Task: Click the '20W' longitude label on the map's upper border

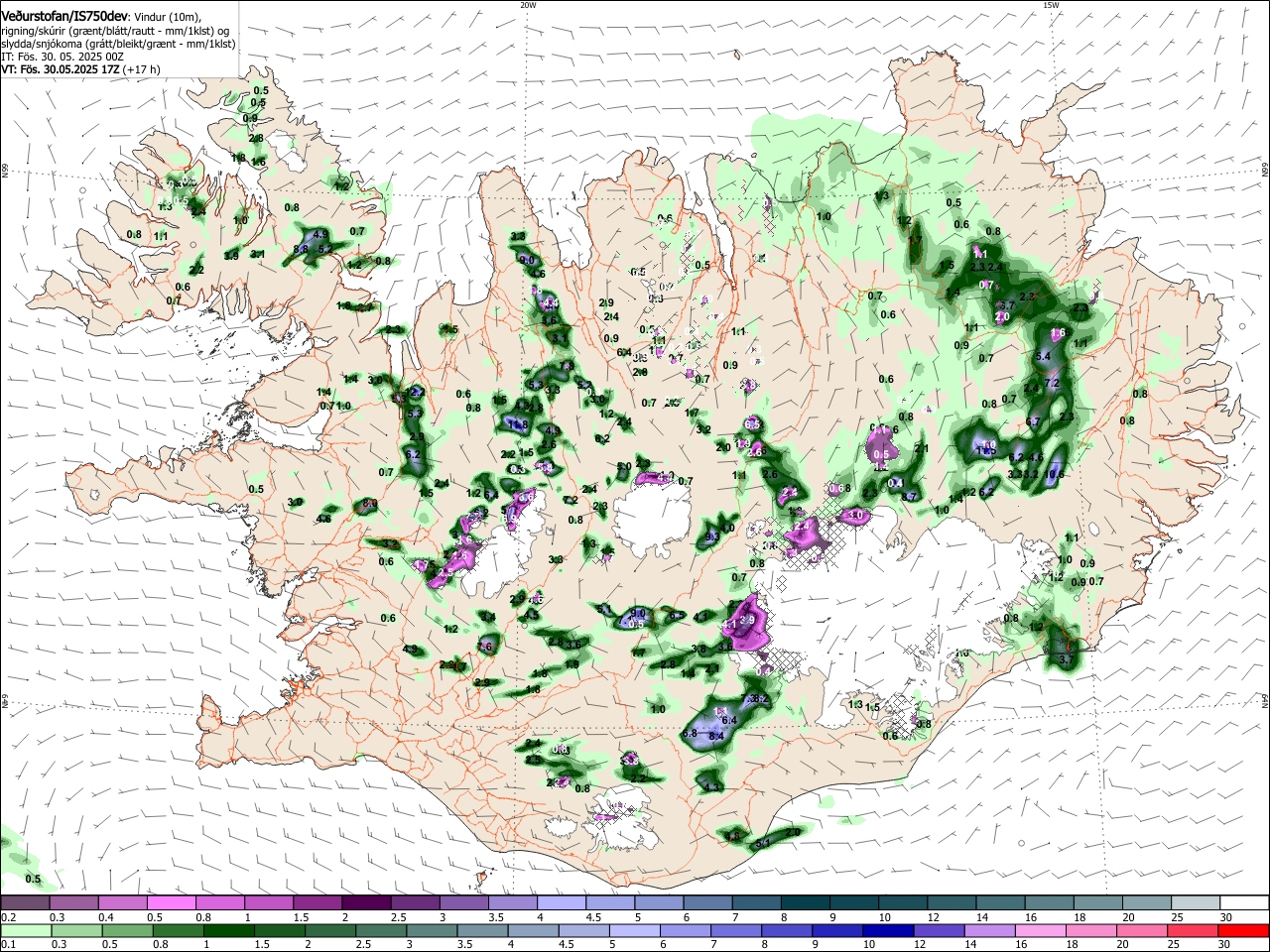Action: 528,5
